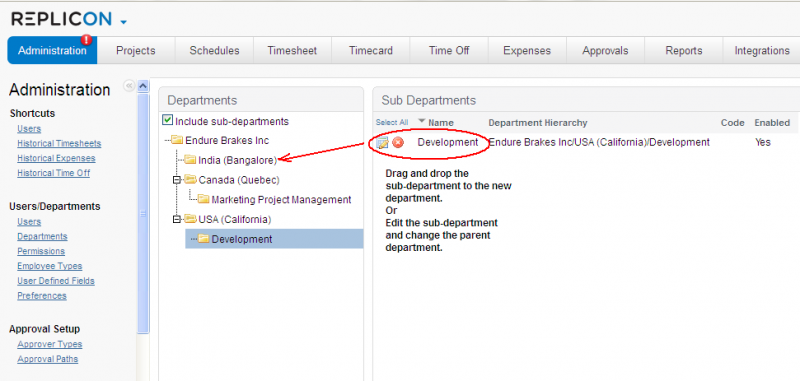
Task: Click the sidebar scrollbar up arrow
Action: click(143, 86)
